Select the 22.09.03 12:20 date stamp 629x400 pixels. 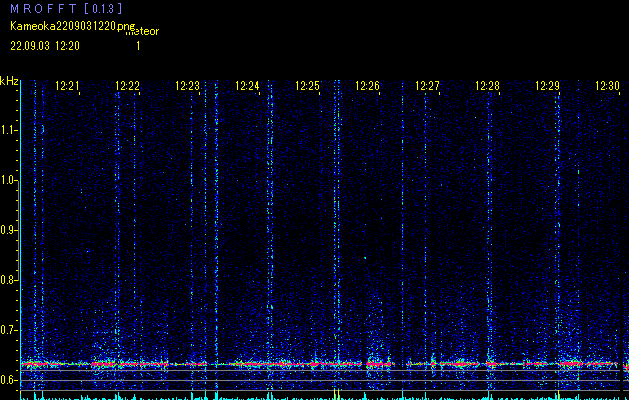45,46
